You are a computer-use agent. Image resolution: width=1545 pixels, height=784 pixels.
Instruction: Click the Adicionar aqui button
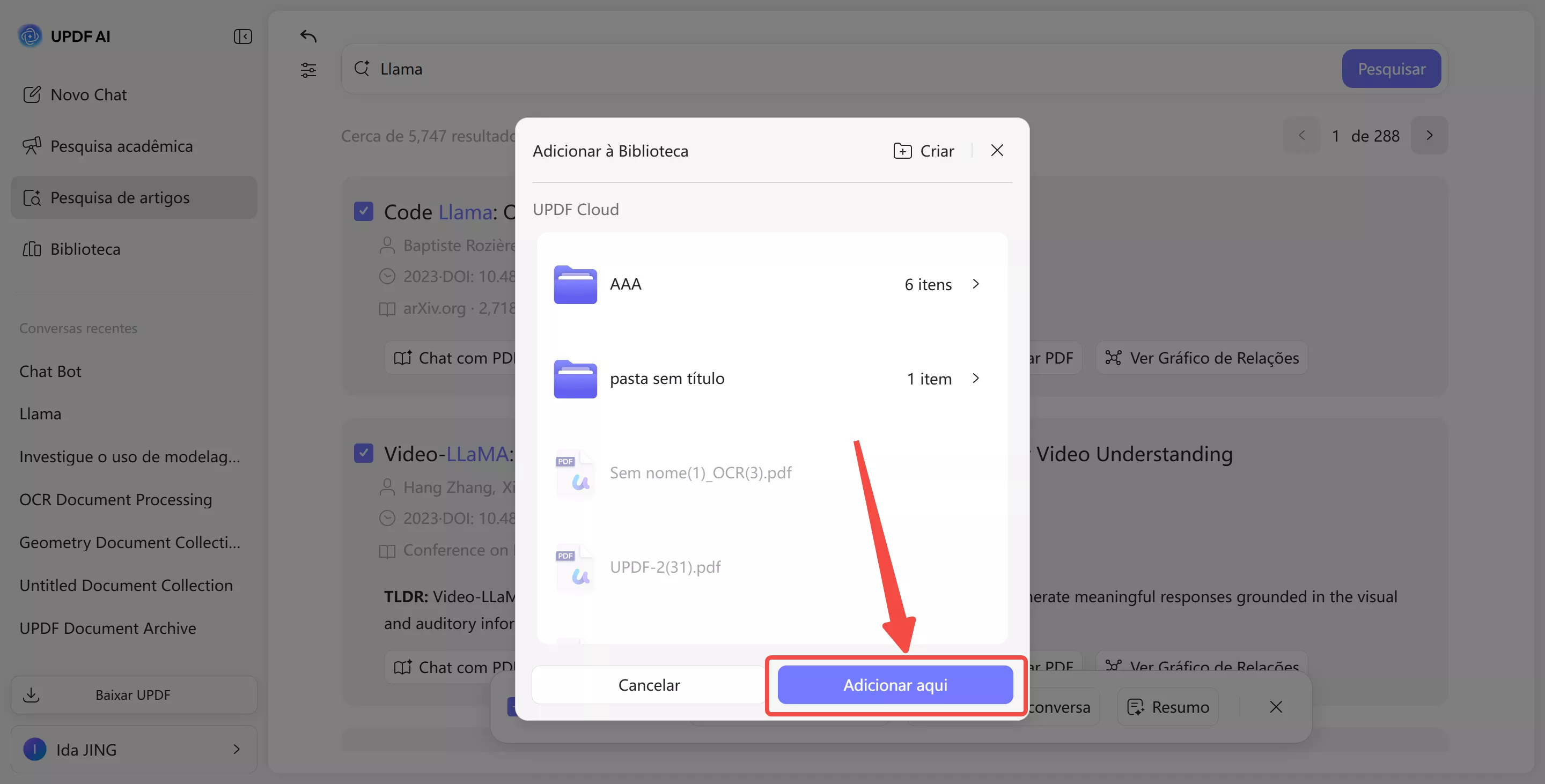[895, 685]
